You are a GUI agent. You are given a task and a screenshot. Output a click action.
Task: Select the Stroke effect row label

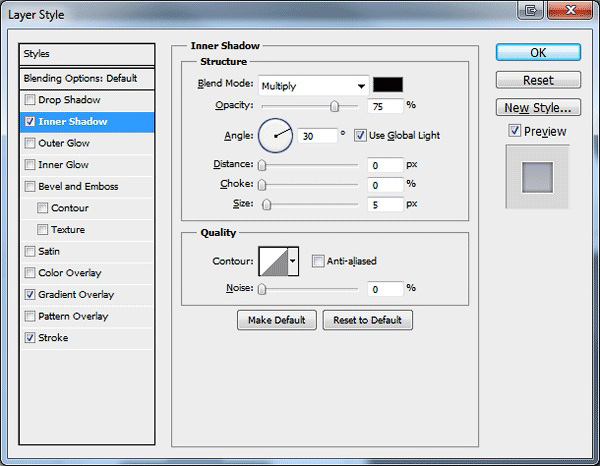[53, 338]
